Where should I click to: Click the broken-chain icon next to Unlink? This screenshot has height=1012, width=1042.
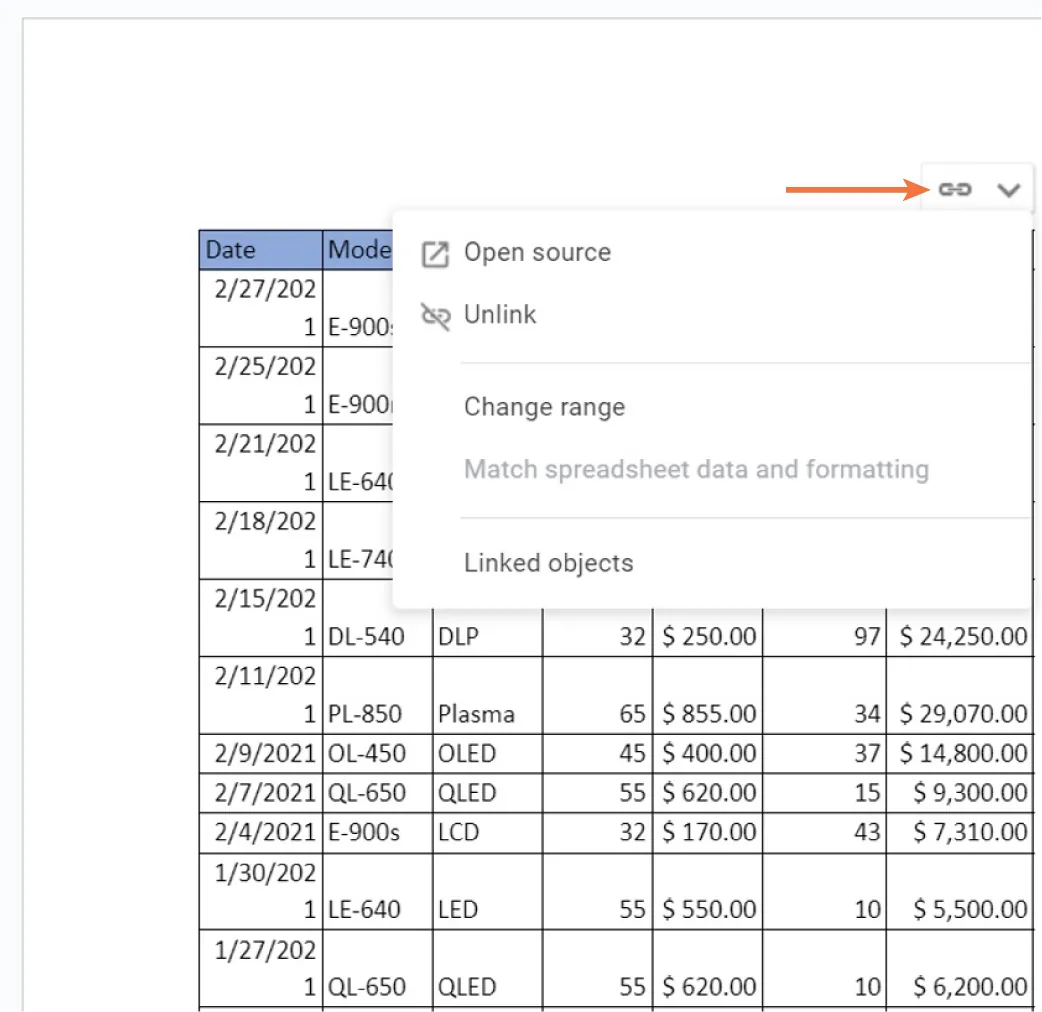tap(434, 316)
